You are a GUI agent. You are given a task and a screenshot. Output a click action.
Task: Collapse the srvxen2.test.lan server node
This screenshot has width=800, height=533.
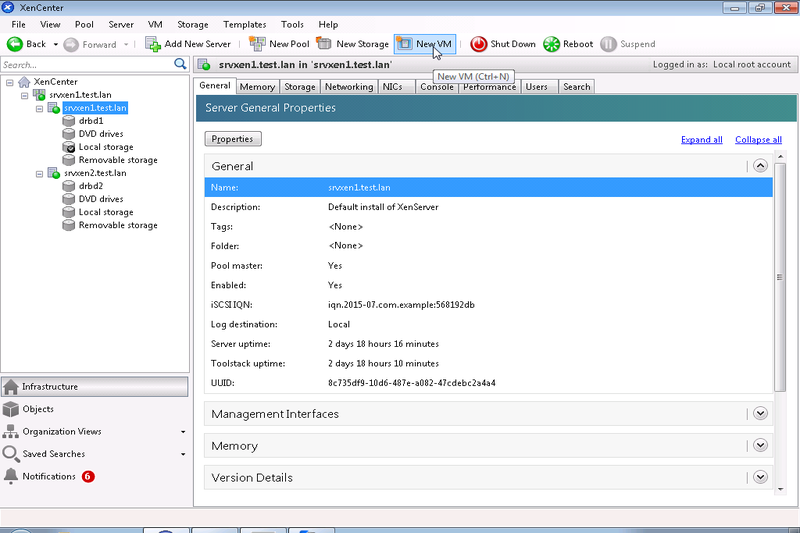pos(39,174)
